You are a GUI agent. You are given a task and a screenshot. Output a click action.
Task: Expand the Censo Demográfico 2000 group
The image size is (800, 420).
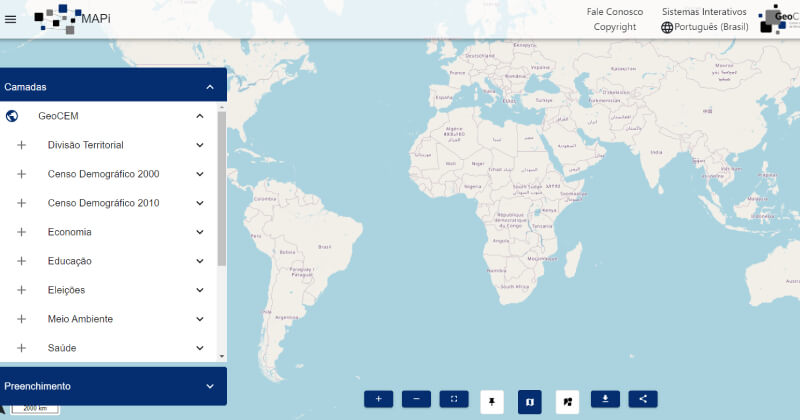pyautogui.click(x=200, y=174)
